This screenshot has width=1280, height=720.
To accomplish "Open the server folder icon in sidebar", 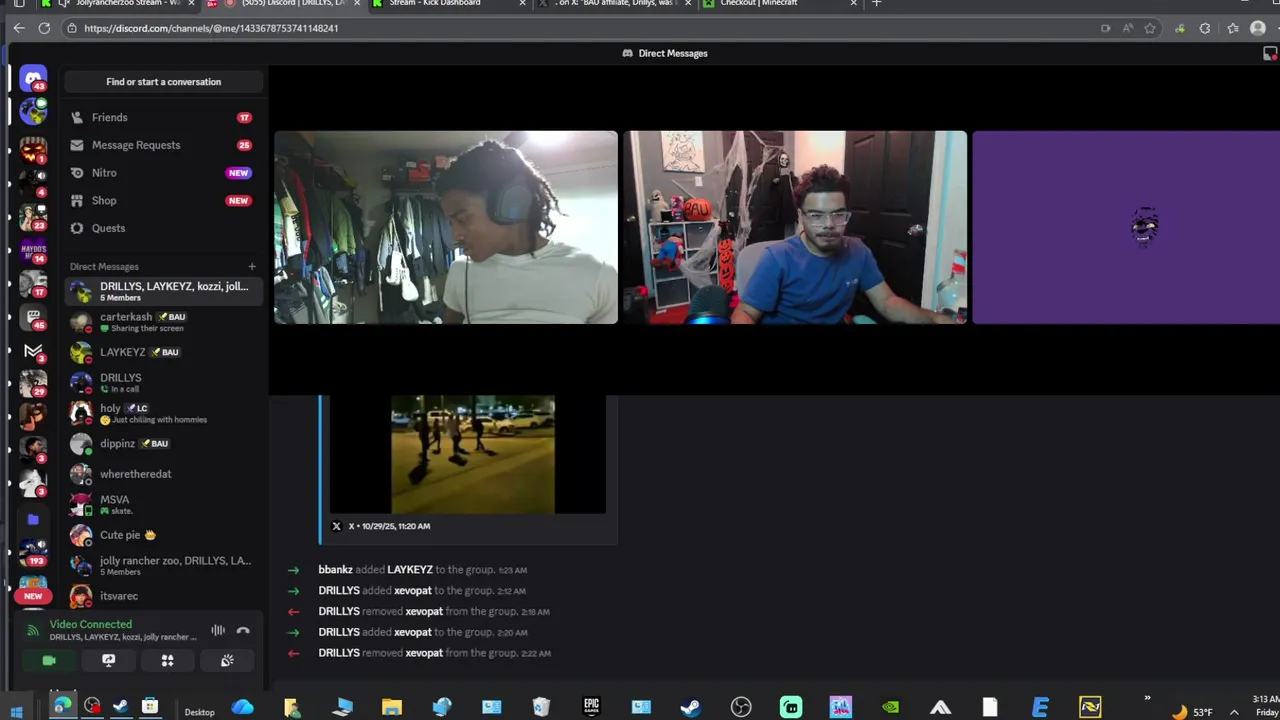I will point(33,519).
